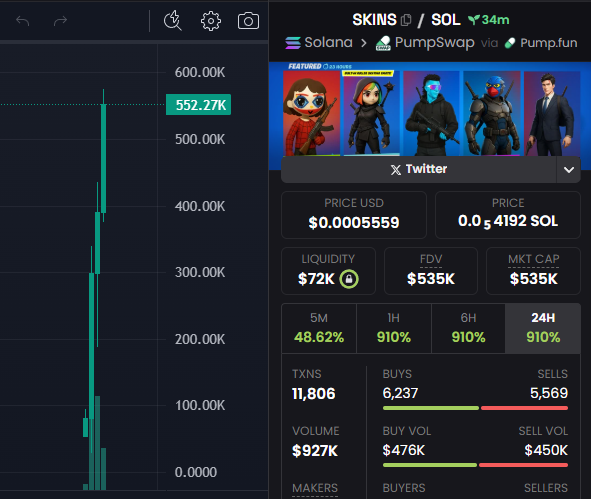Viewport: 591px width, 499px height.
Task: Click the green buy volume bar
Action: (x=430, y=465)
